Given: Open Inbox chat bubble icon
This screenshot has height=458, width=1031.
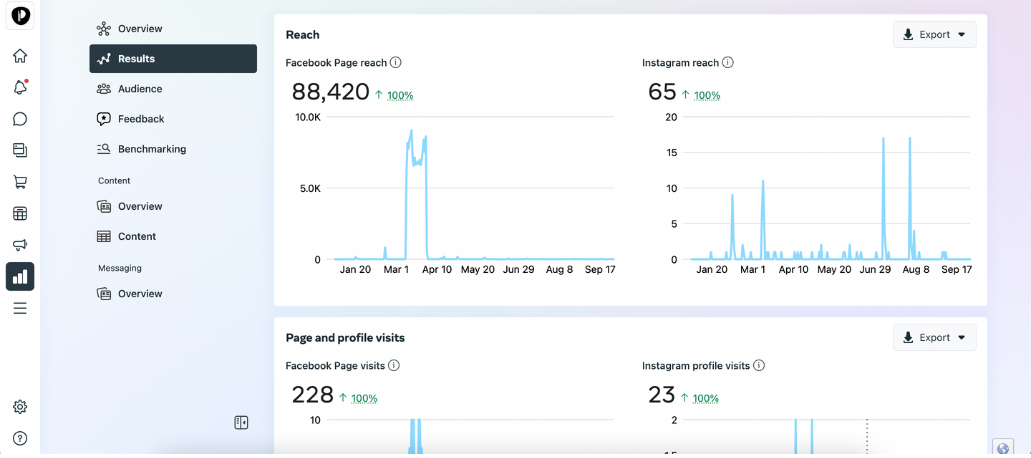Looking at the screenshot, I should point(20,119).
